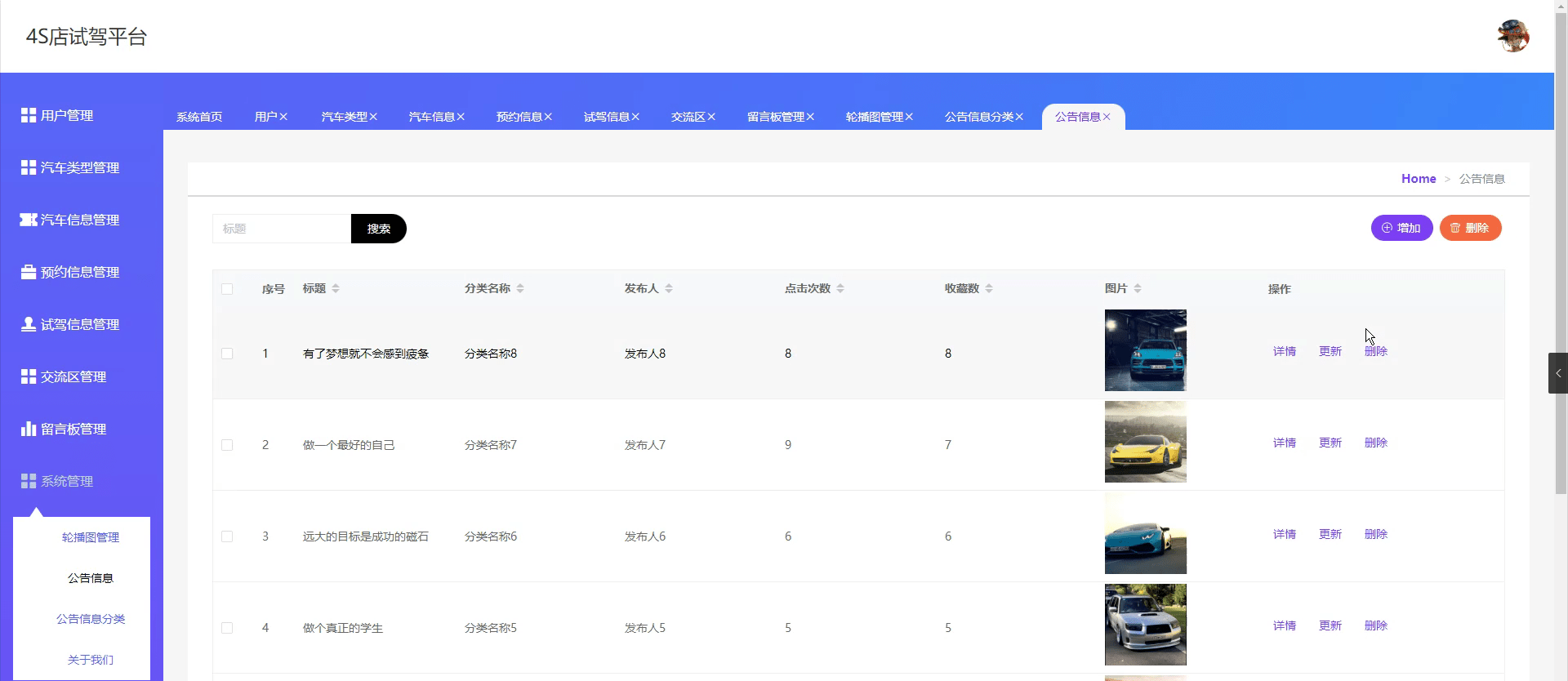Viewport: 1568px width, 681px height.
Task: Focus the 标题 search input
Action: pyautogui.click(x=282, y=229)
